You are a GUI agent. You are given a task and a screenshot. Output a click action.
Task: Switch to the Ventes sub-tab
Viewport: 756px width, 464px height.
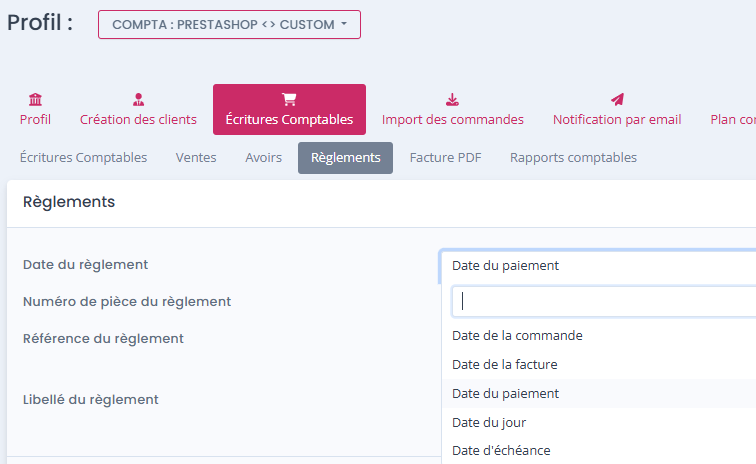[x=196, y=158]
